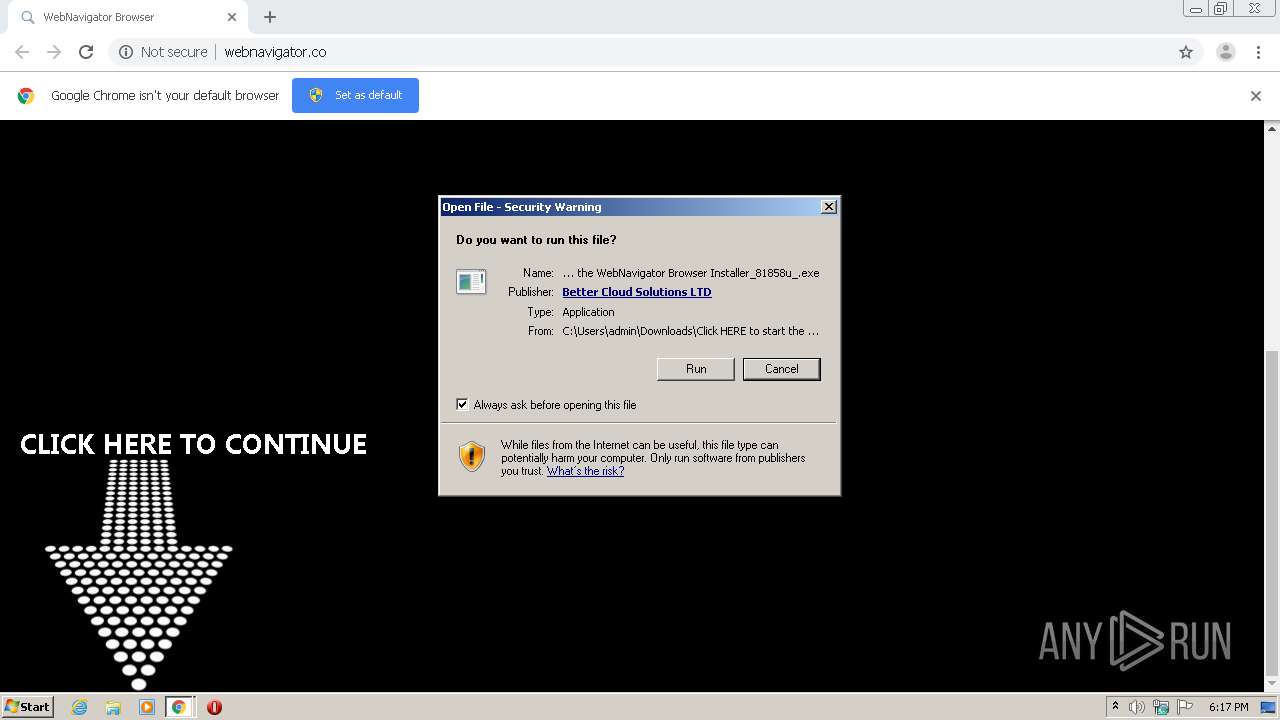Open the network tray icon
The height and width of the screenshot is (720, 1280).
tap(1161, 707)
